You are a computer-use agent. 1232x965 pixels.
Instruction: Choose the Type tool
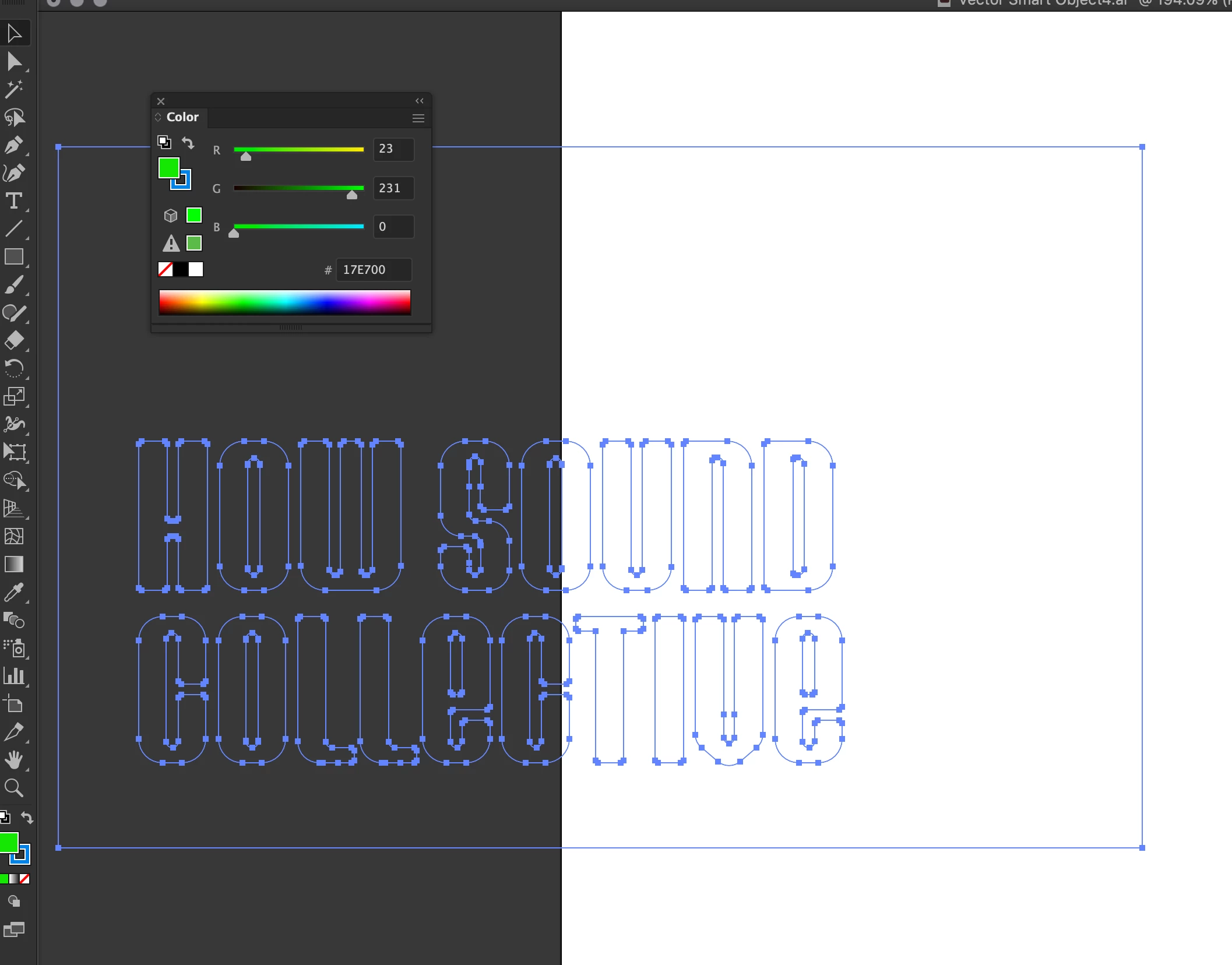(x=14, y=201)
